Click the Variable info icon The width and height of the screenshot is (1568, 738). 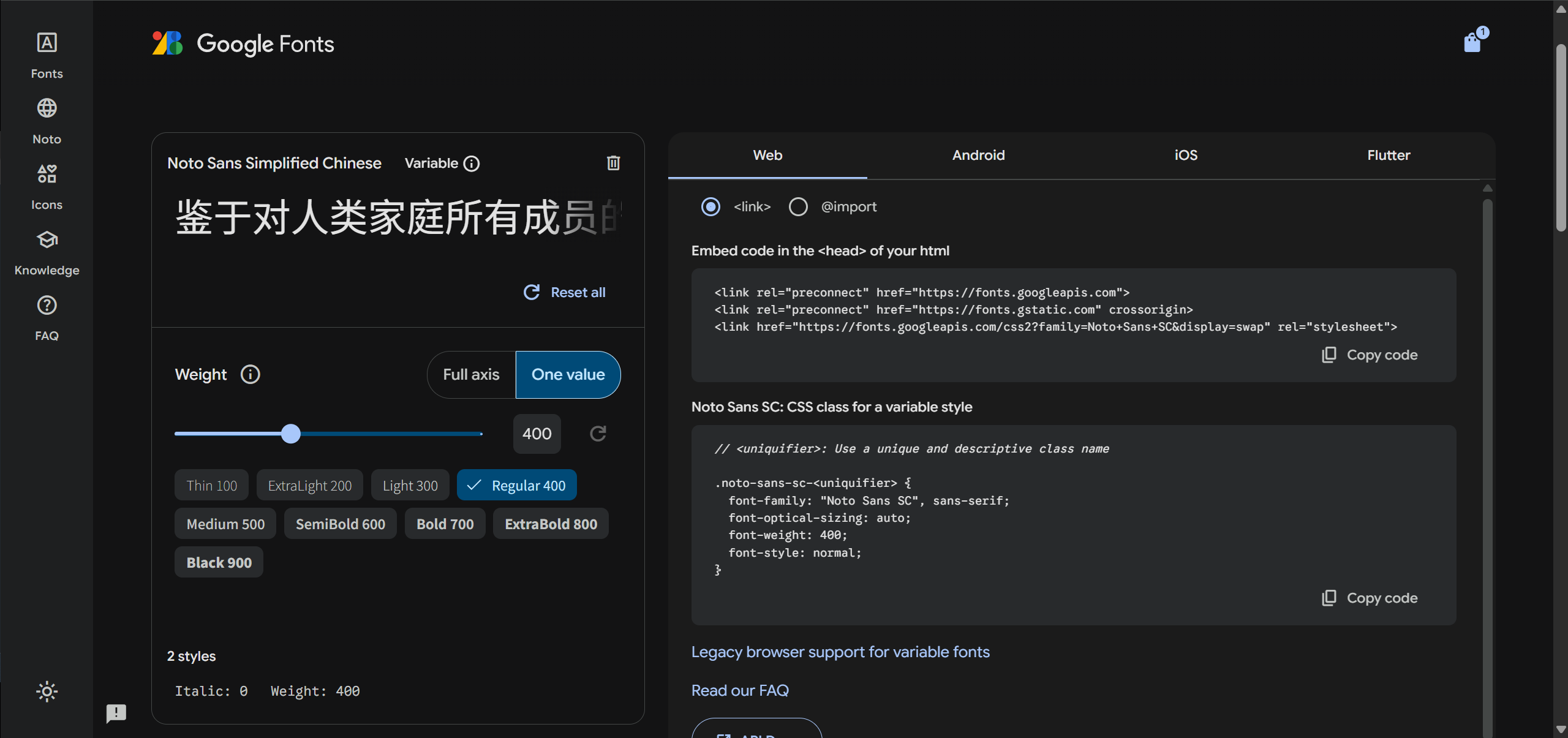[x=472, y=164]
